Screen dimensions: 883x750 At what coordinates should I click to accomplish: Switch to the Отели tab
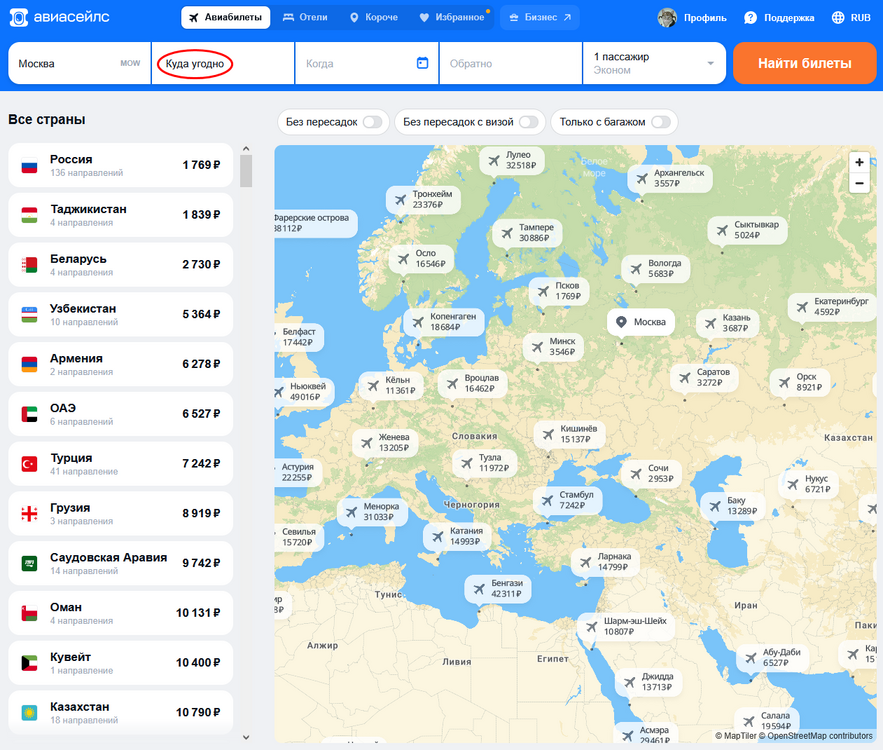[305, 18]
